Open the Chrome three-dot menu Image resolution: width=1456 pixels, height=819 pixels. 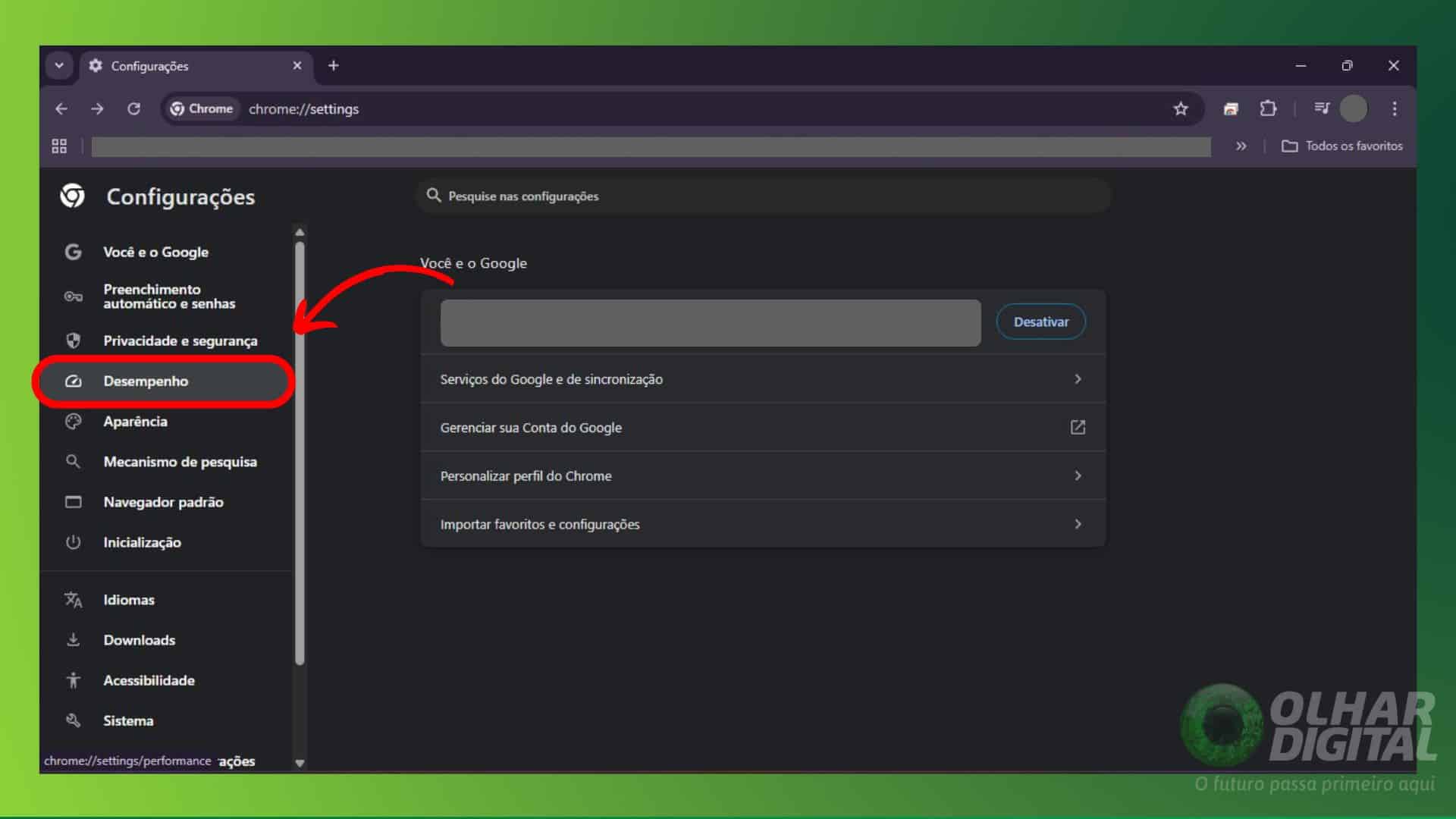point(1395,109)
